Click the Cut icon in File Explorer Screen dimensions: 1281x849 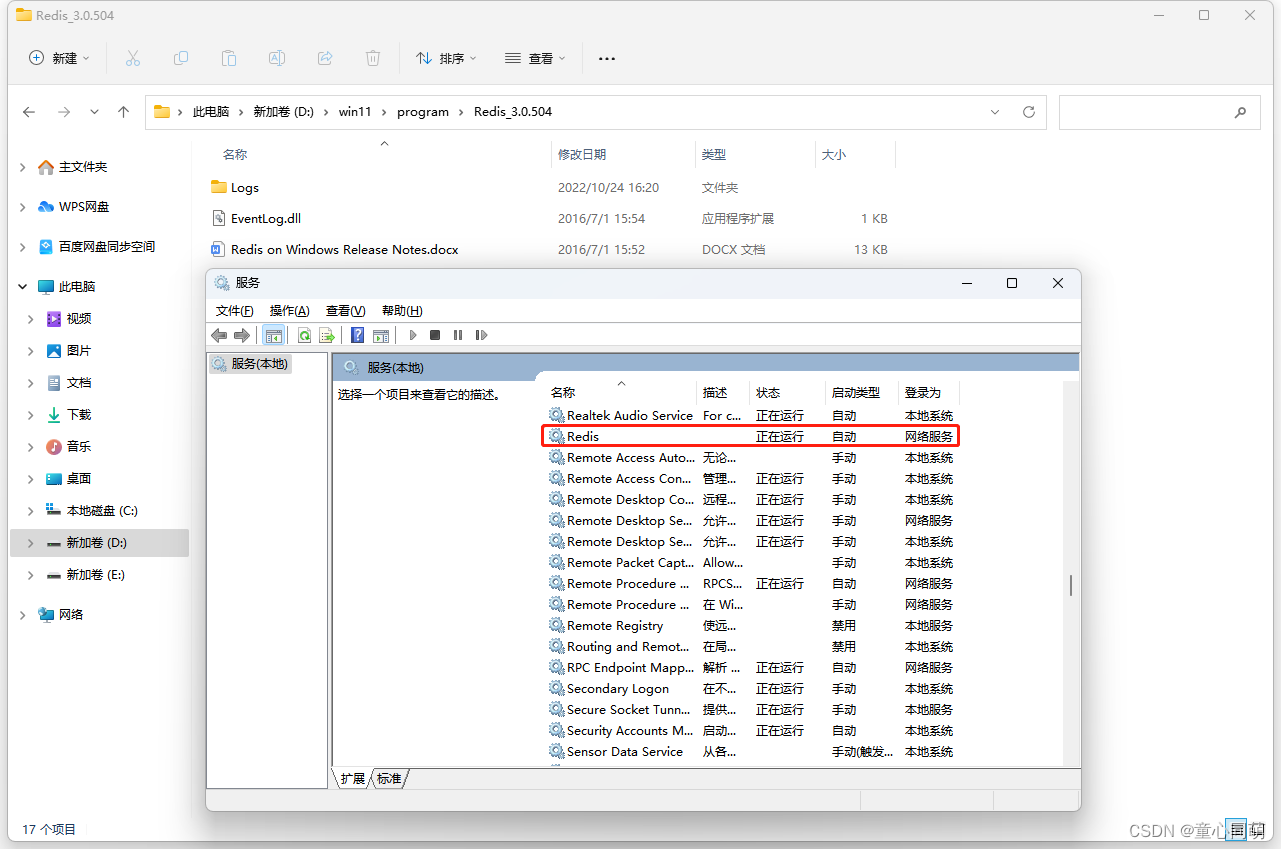click(133, 58)
